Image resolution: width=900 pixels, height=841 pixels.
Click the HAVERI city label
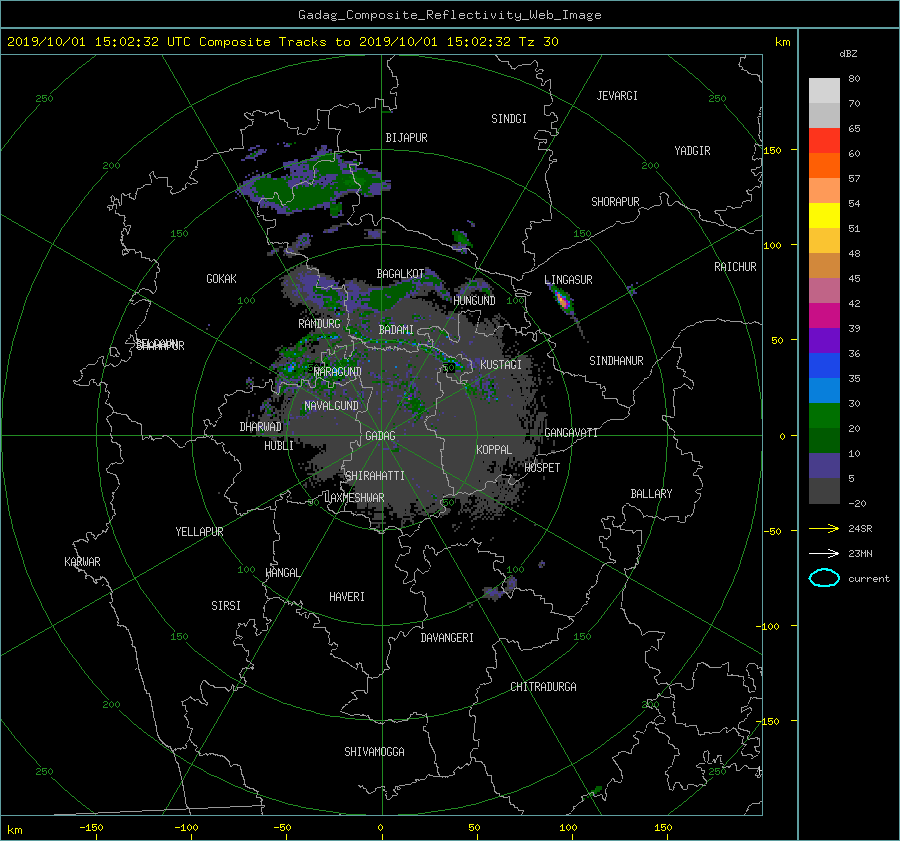tap(347, 597)
